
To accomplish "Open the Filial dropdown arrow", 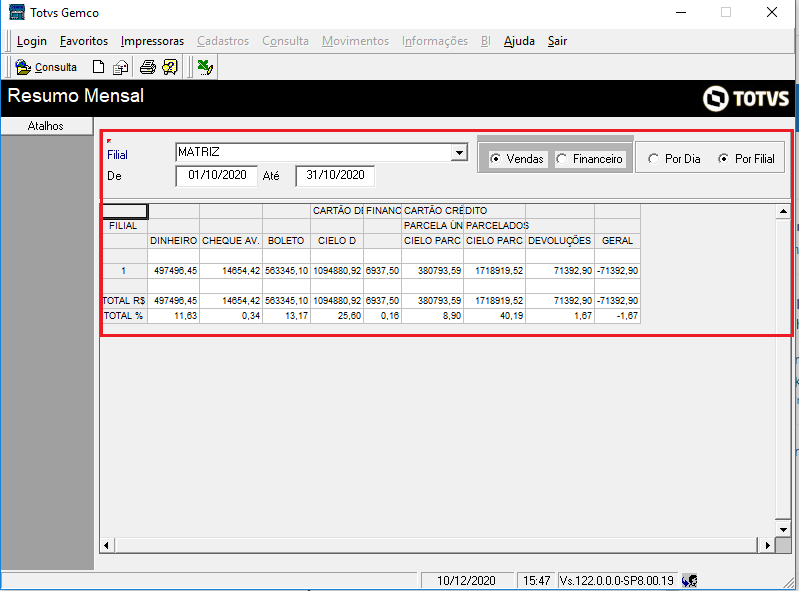I will 459,152.
